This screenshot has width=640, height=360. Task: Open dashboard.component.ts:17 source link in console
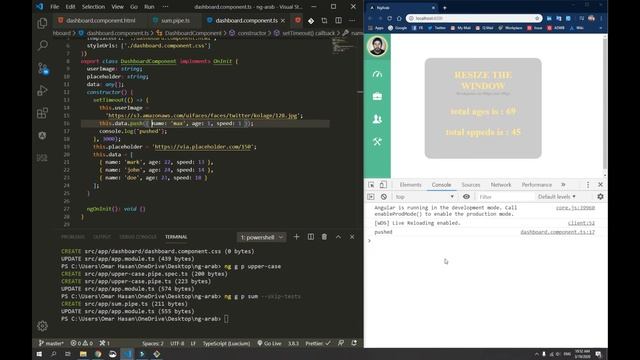pos(557,232)
